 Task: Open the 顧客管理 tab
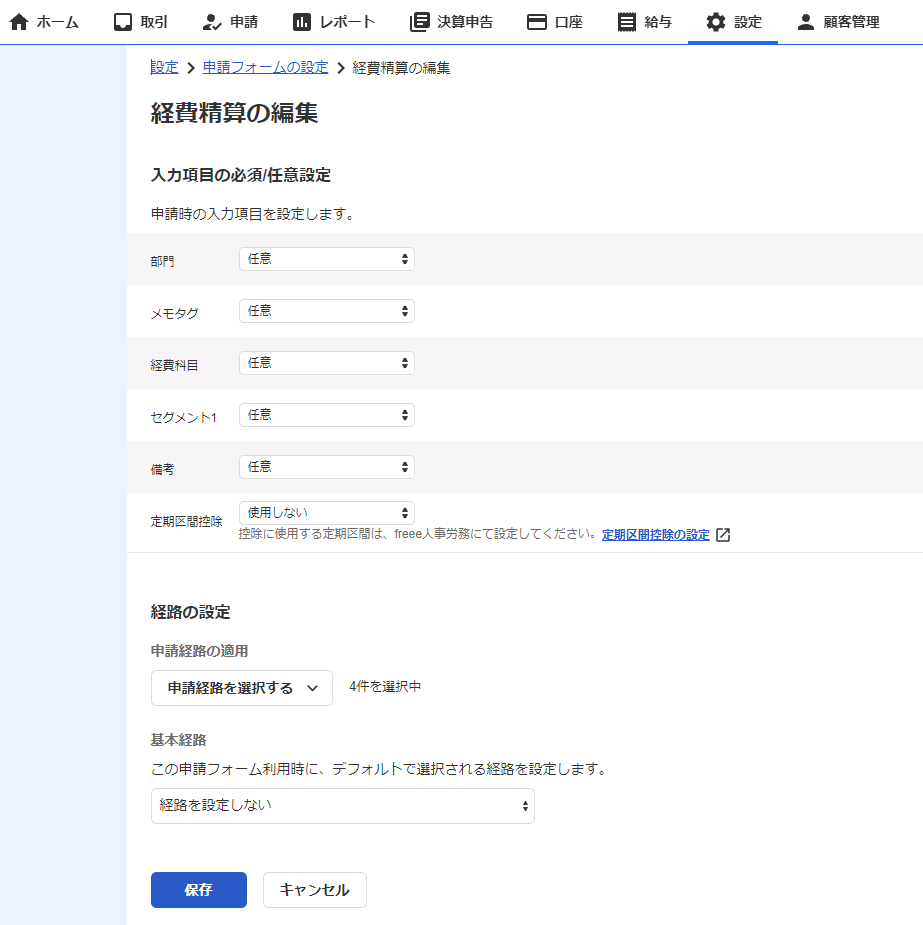pyautogui.click(x=838, y=22)
